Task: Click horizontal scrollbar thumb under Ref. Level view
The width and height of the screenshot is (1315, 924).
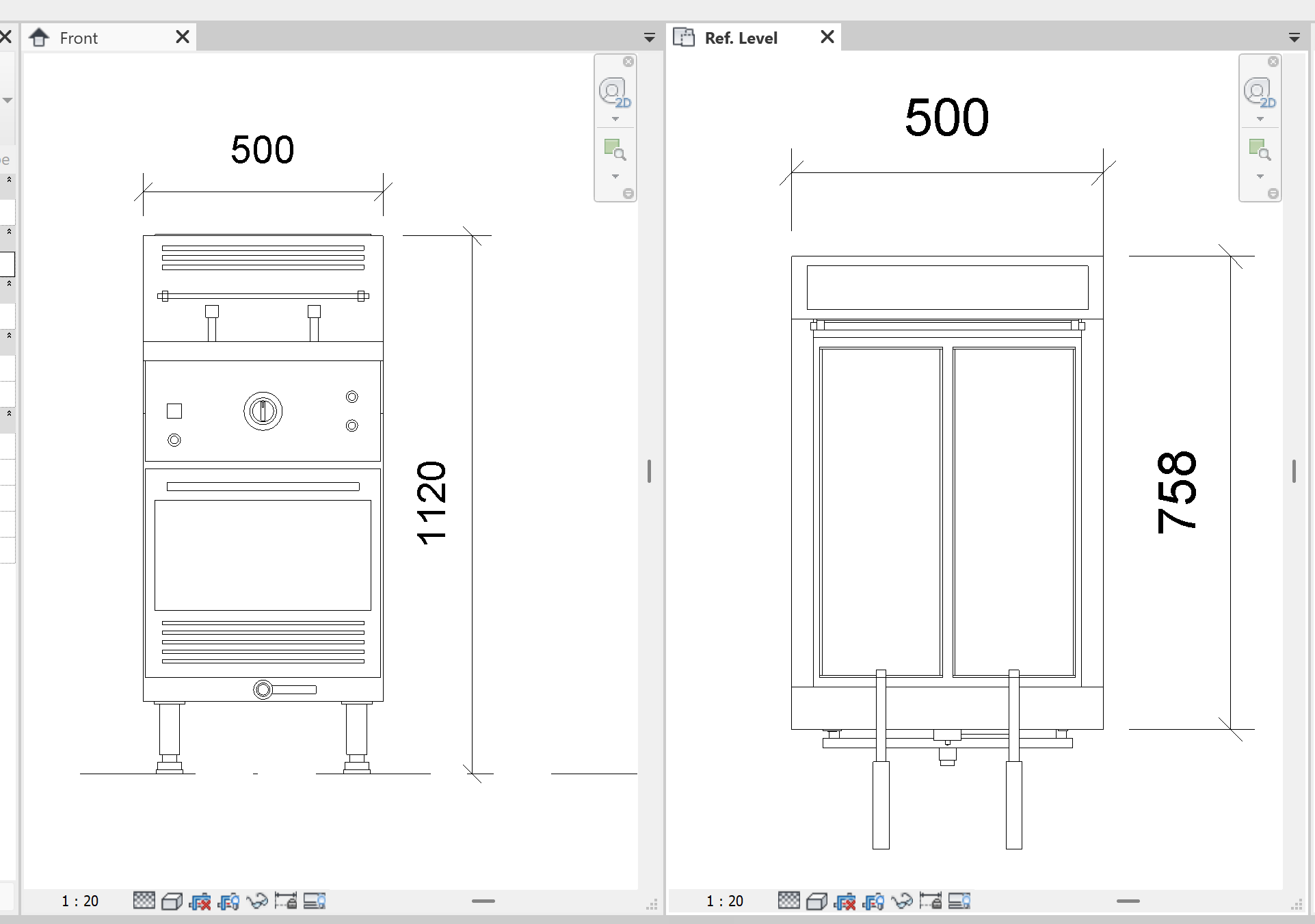Action: point(1128,901)
